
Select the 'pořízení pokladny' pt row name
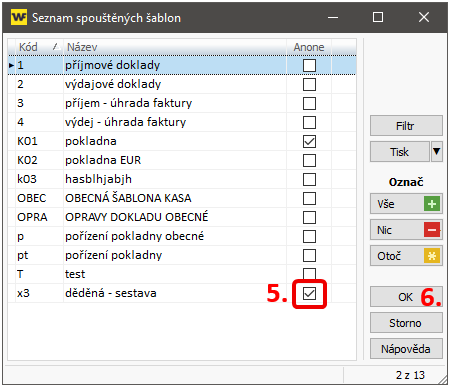(x=113, y=255)
